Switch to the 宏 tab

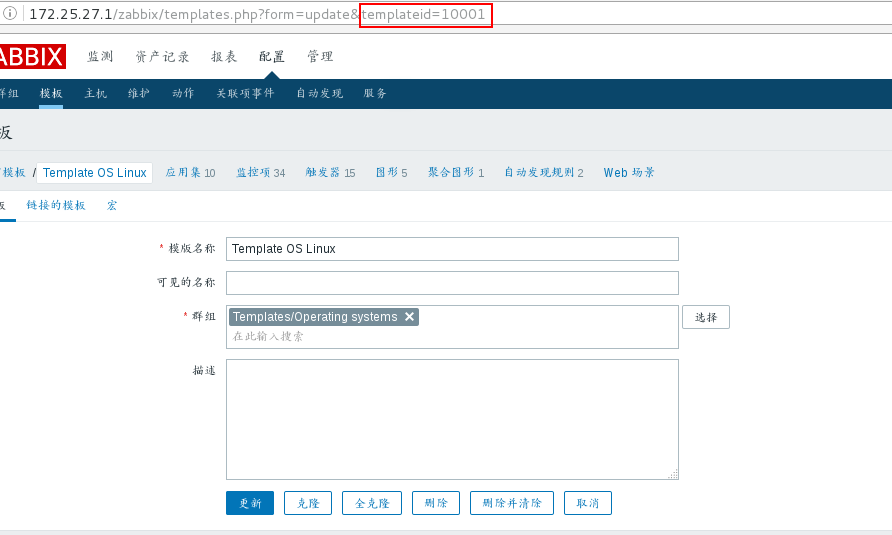coord(112,205)
